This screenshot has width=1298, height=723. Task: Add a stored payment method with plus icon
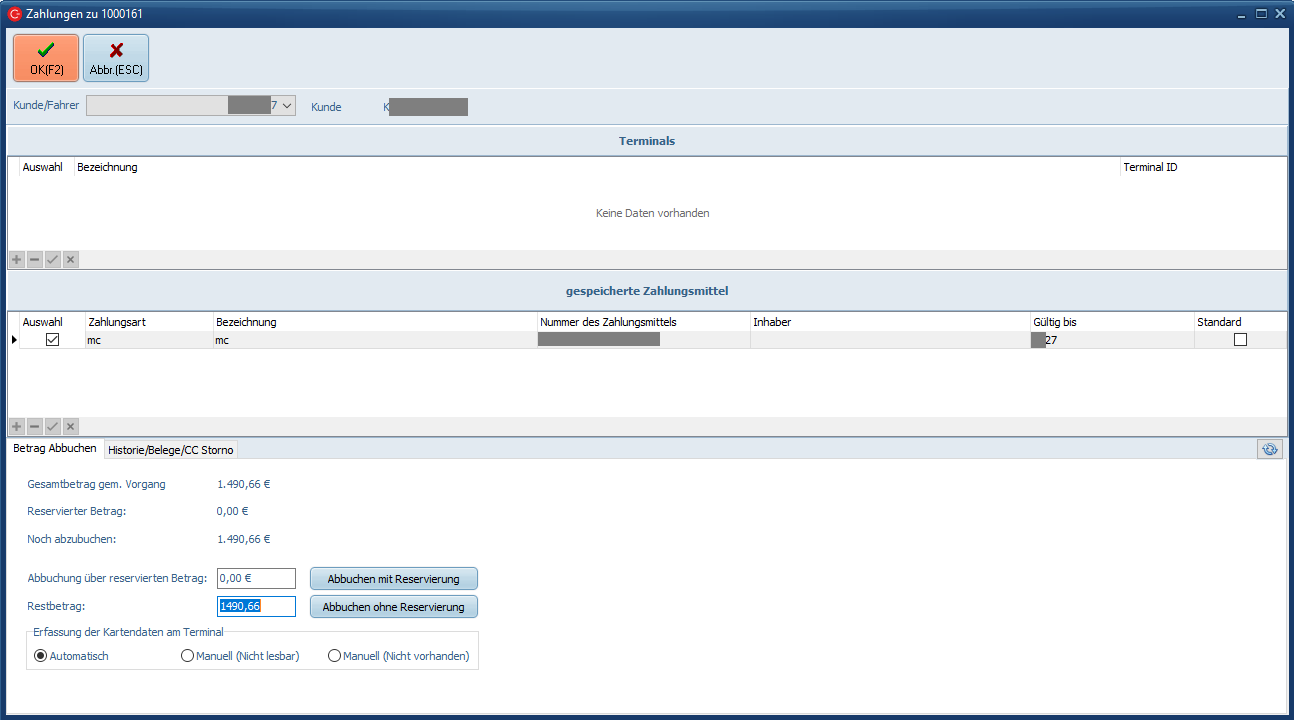tap(16, 427)
